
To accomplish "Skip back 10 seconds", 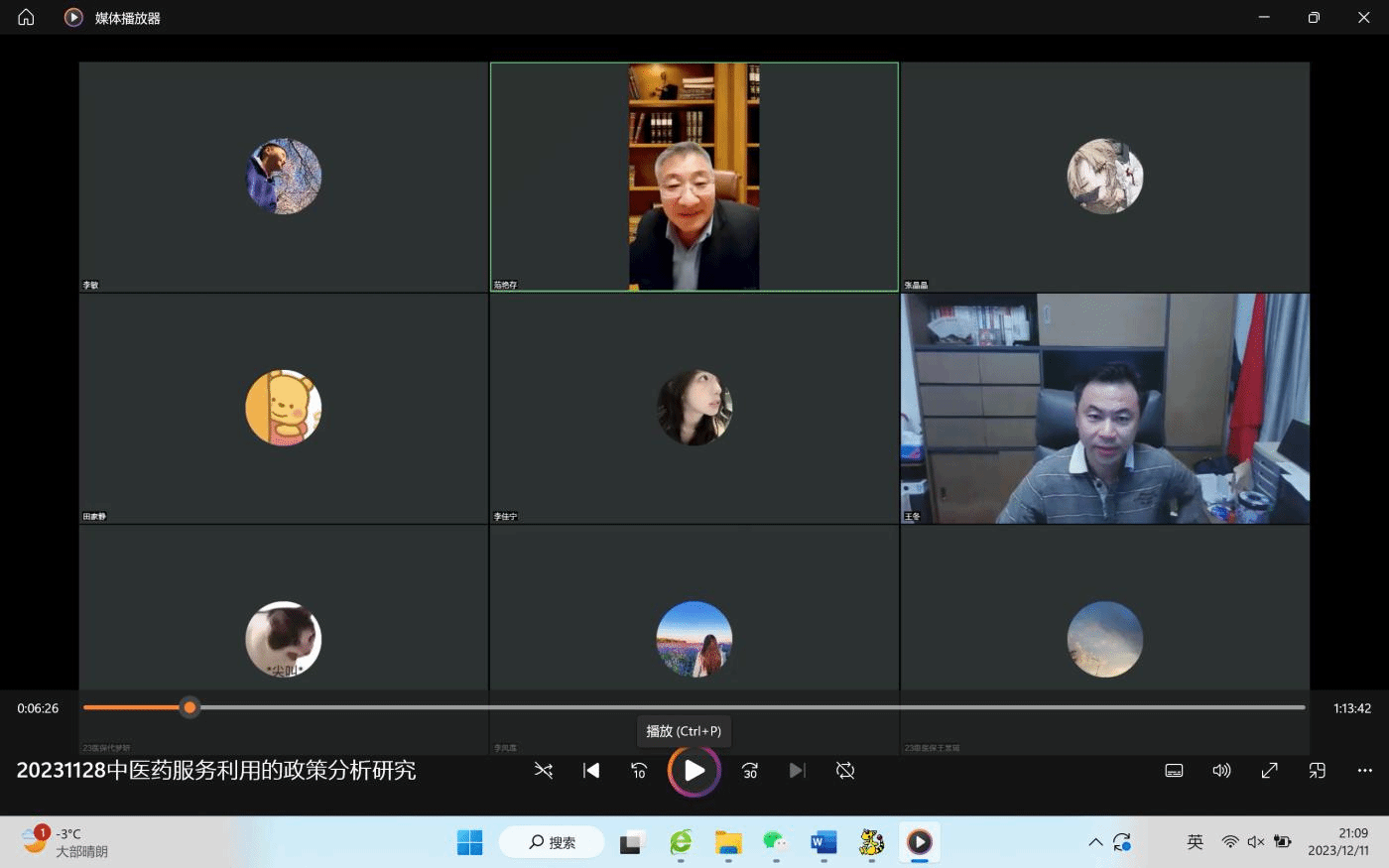I will tap(639, 771).
